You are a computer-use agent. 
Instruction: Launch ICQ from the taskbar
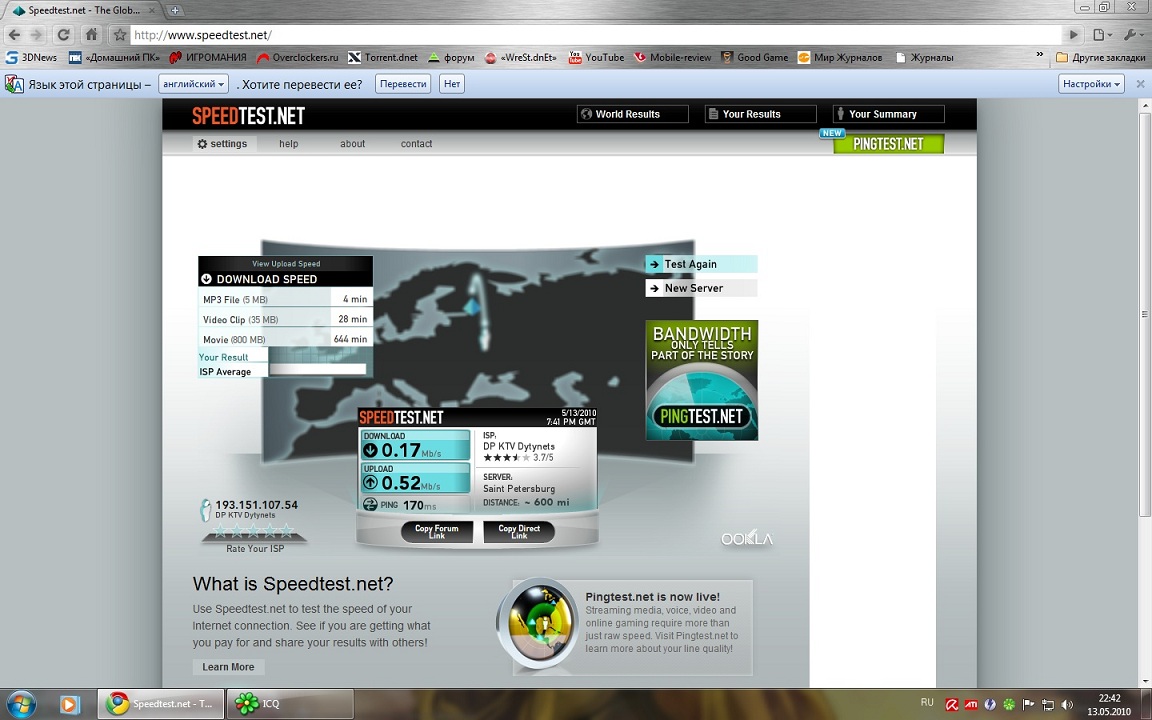tap(290, 704)
